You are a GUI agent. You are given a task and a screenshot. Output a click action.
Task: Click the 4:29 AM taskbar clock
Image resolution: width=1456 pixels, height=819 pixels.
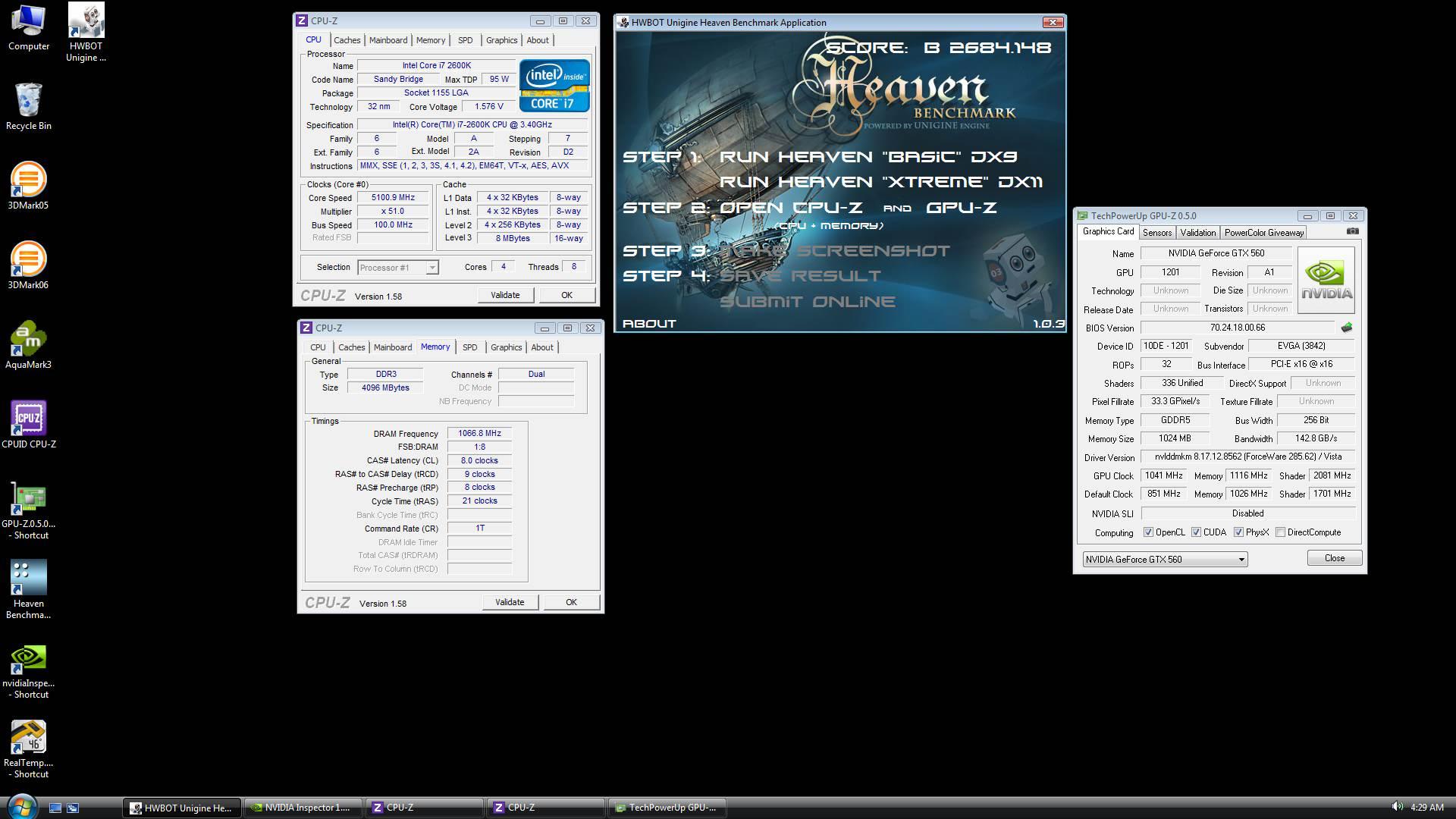pyautogui.click(x=1426, y=808)
